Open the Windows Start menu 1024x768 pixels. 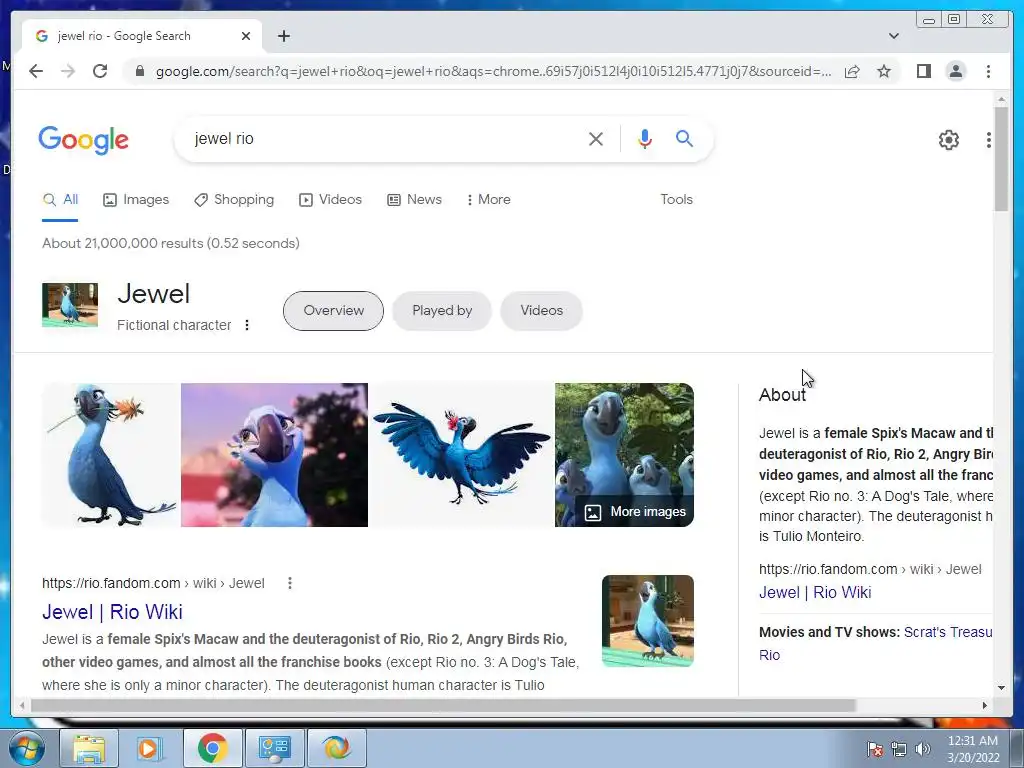(x=27, y=748)
